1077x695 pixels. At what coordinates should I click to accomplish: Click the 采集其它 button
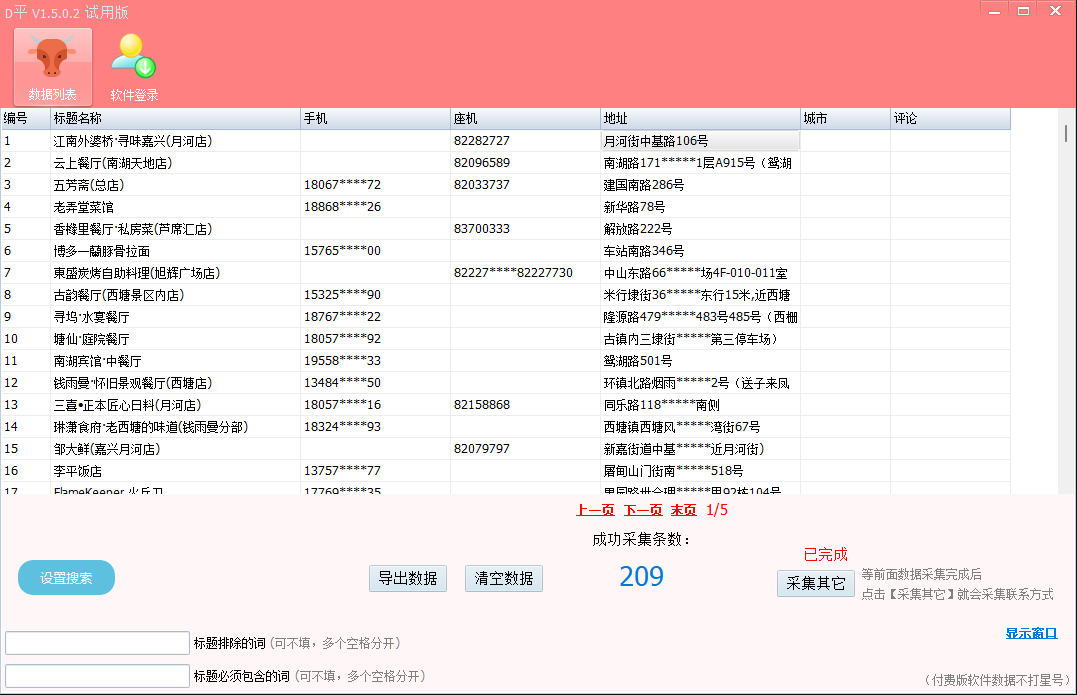tap(815, 583)
